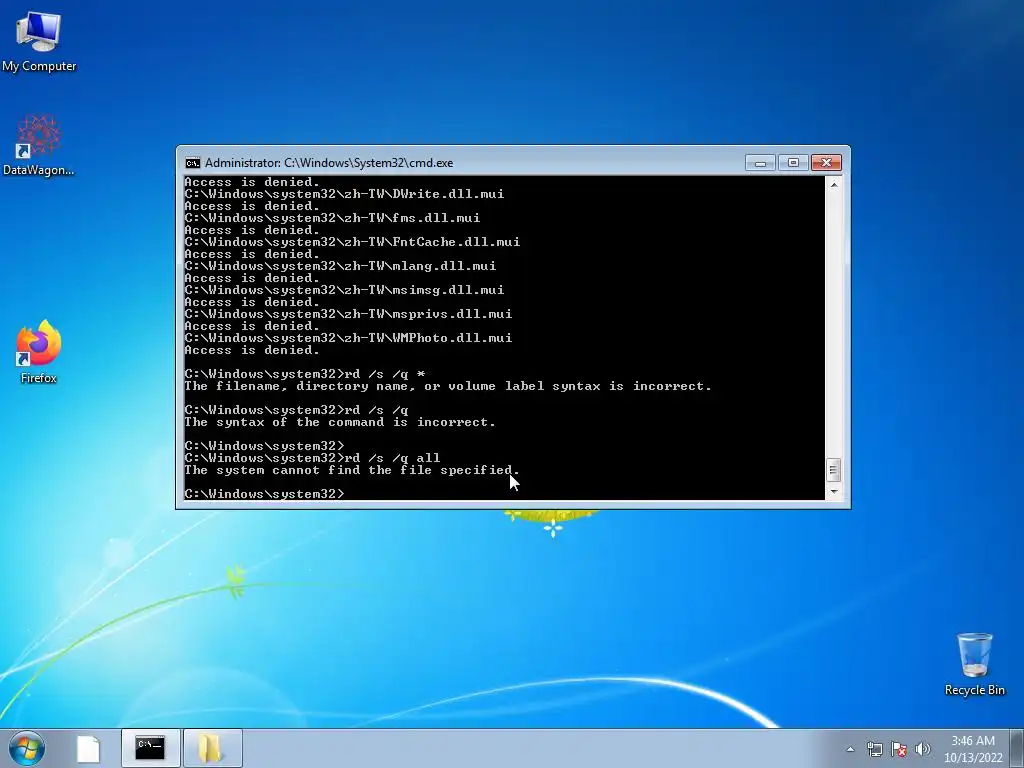Click the line 'rd /s /q *'
Screen dimensions: 1024x768
pos(304,374)
